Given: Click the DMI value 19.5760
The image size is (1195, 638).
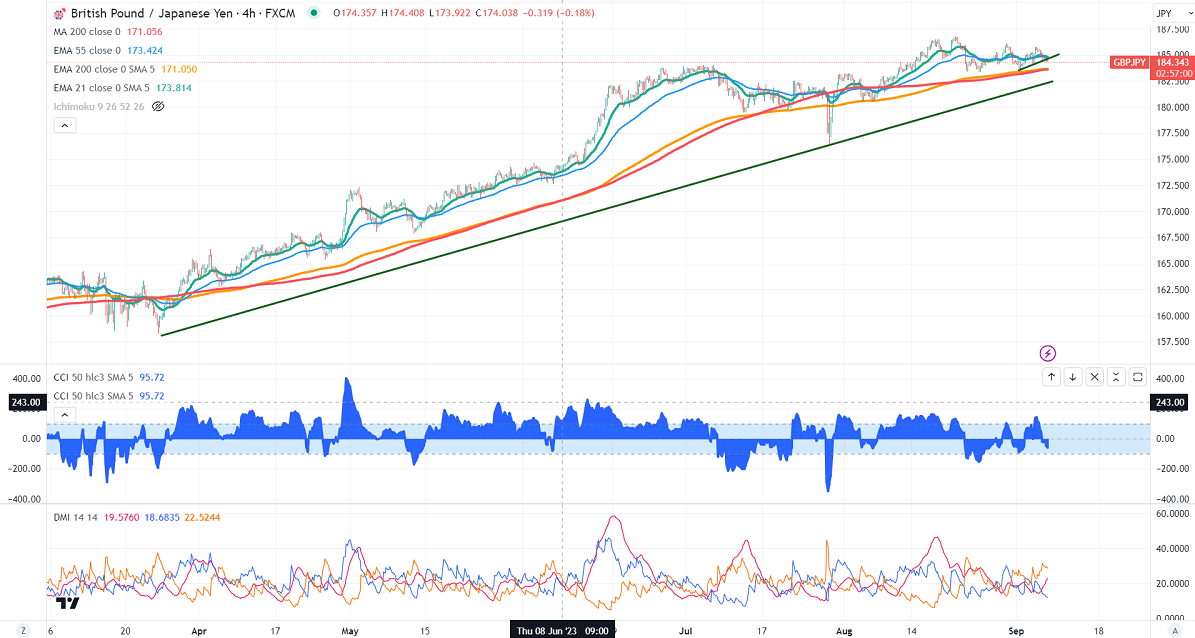Looking at the screenshot, I should click(122, 518).
